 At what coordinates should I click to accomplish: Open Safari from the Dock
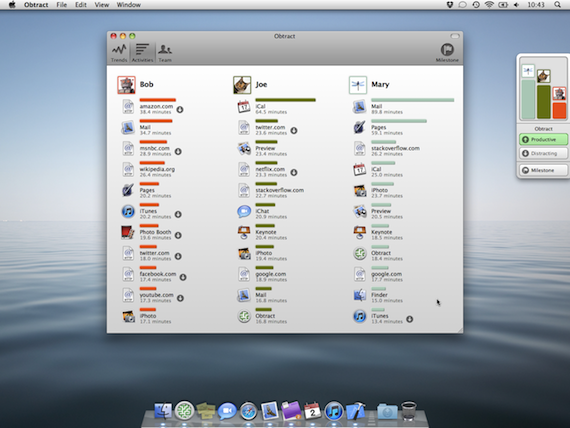click(x=248, y=411)
